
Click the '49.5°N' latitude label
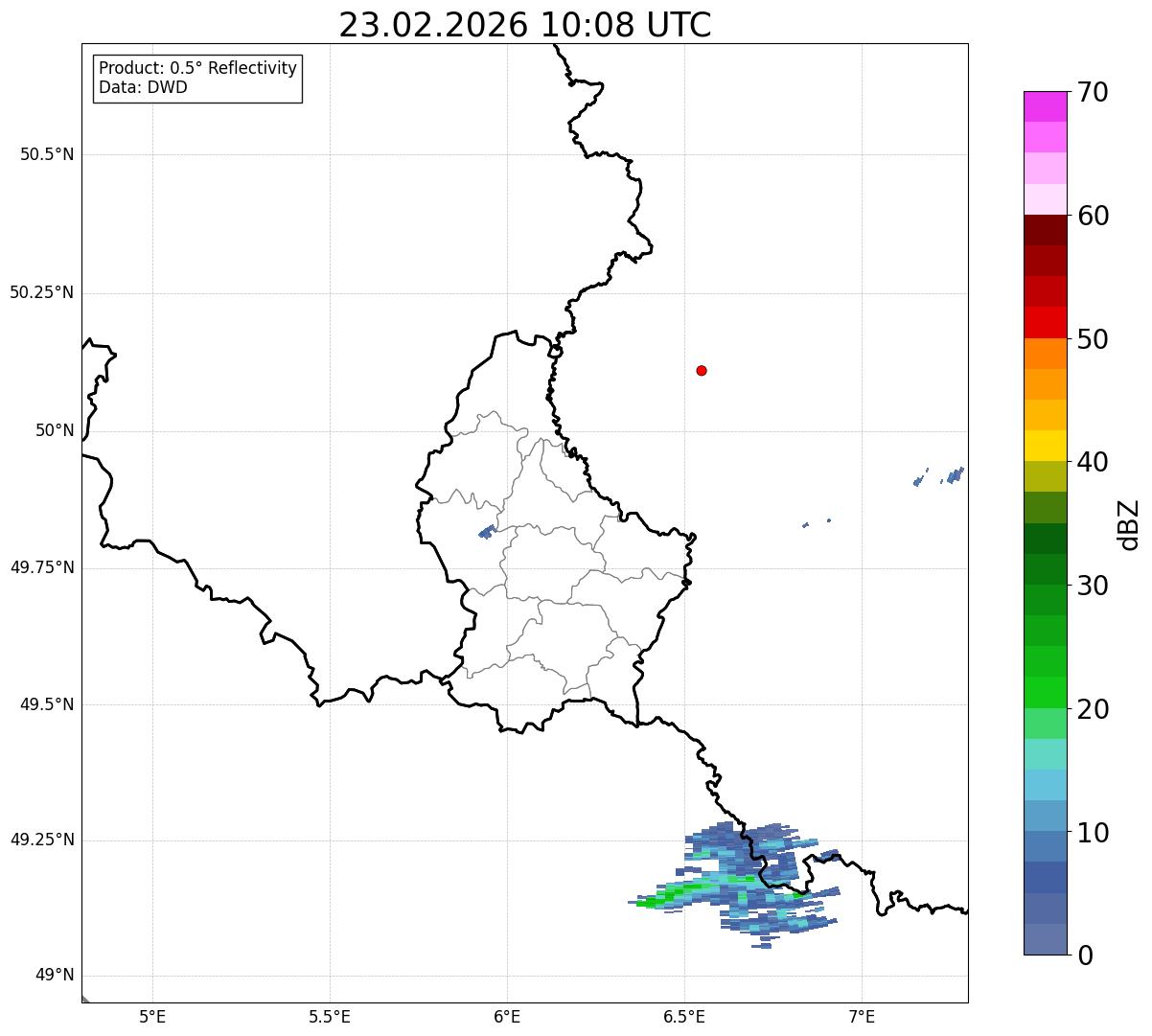coord(46,704)
